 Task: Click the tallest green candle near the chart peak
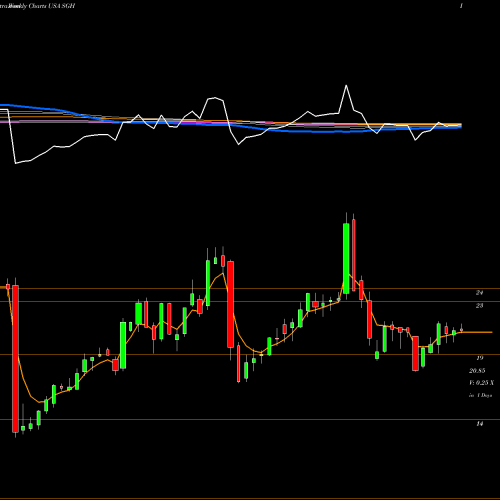[346, 258]
